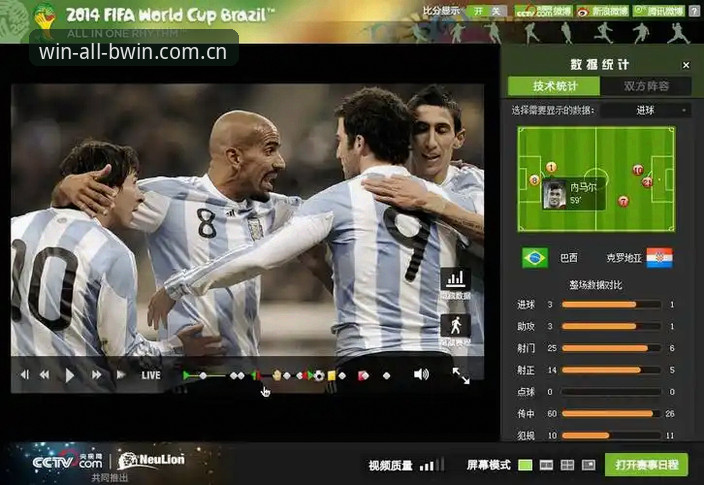Jump to the yellow card timeline marker
Image resolution: width=704 pixels, height=485 pixels.
coord(331,375)
